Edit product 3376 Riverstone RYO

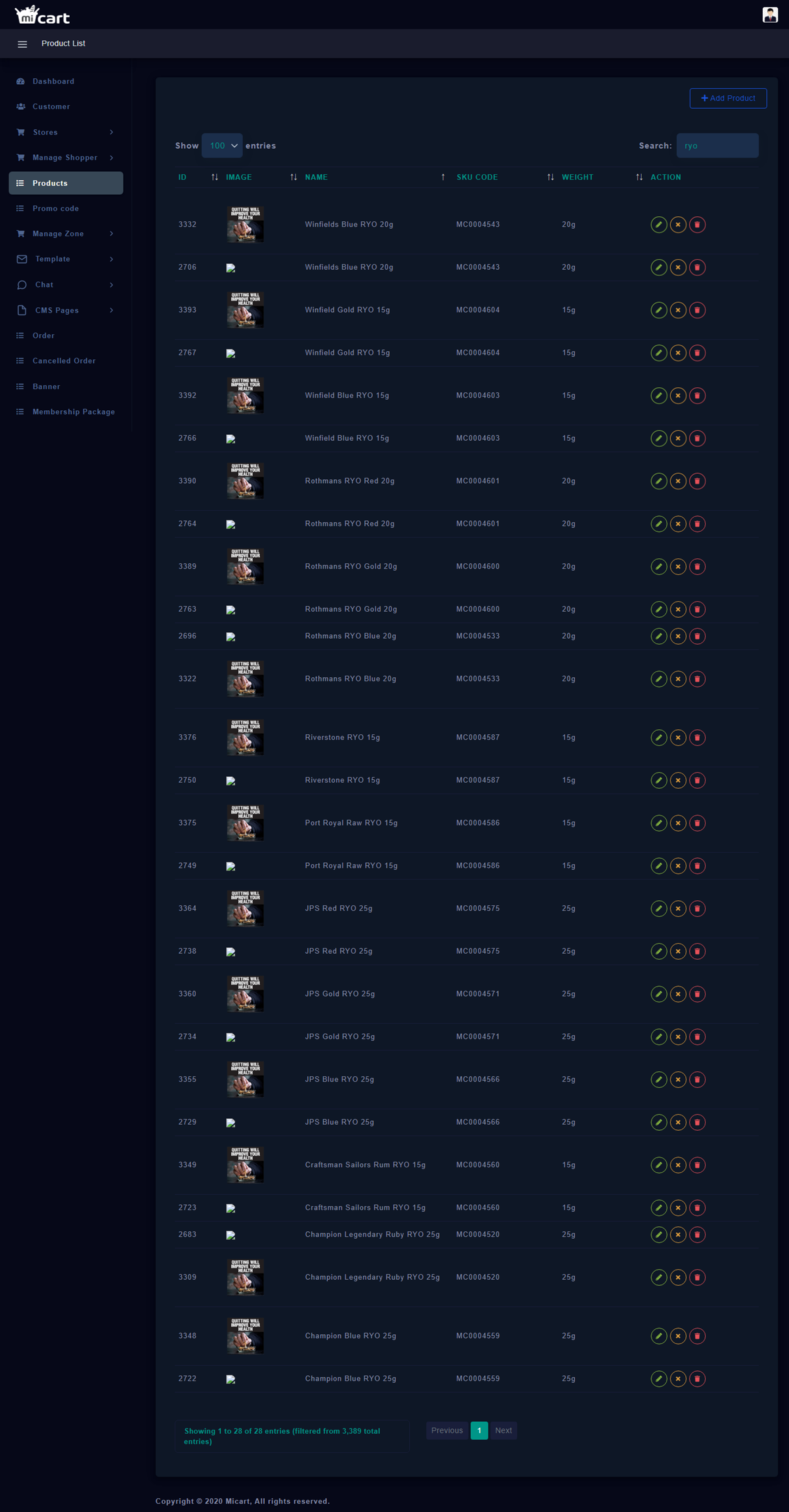point(659,738)
